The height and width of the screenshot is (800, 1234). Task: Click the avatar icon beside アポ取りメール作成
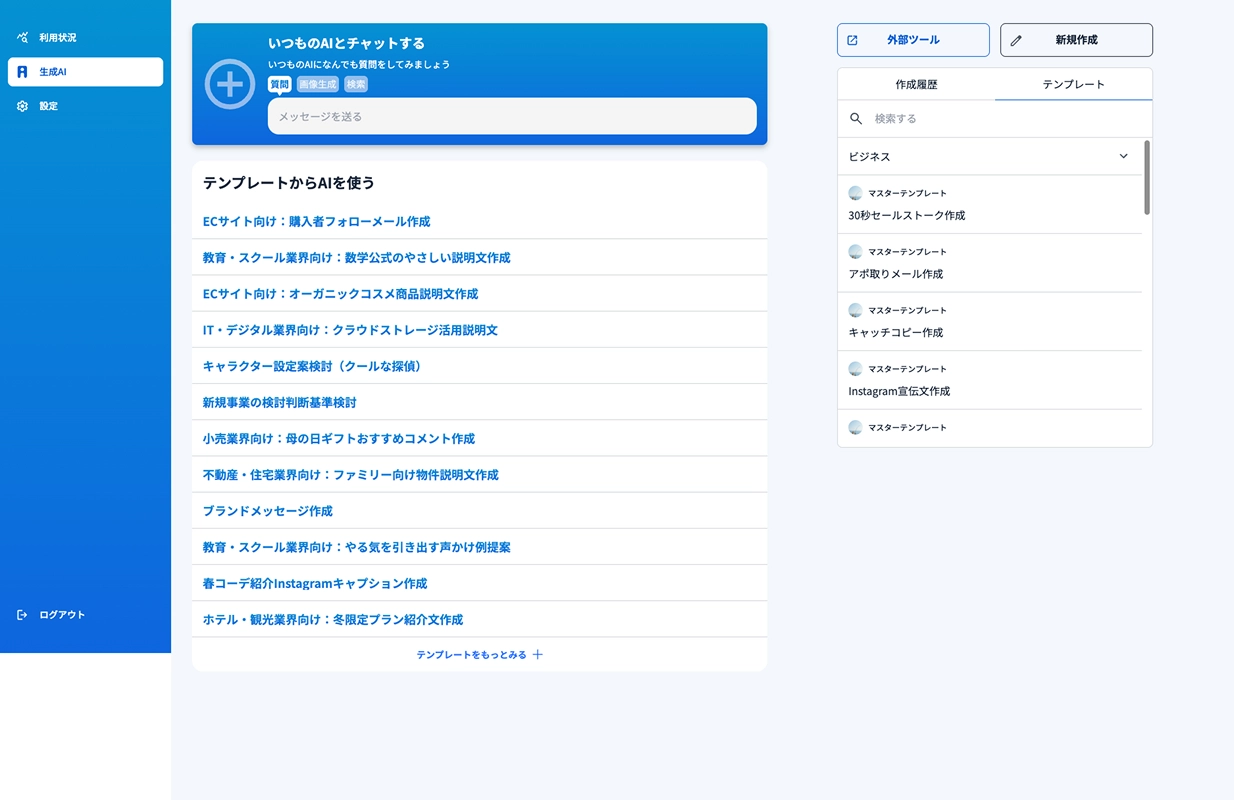pyautogui.click(x=855, y=251)
